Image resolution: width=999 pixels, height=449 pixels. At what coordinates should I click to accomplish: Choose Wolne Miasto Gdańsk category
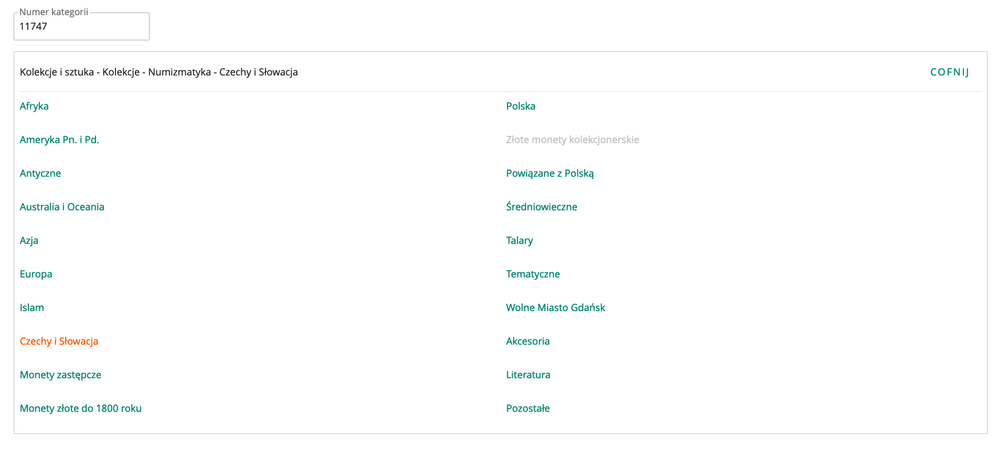tap(555, 307)
